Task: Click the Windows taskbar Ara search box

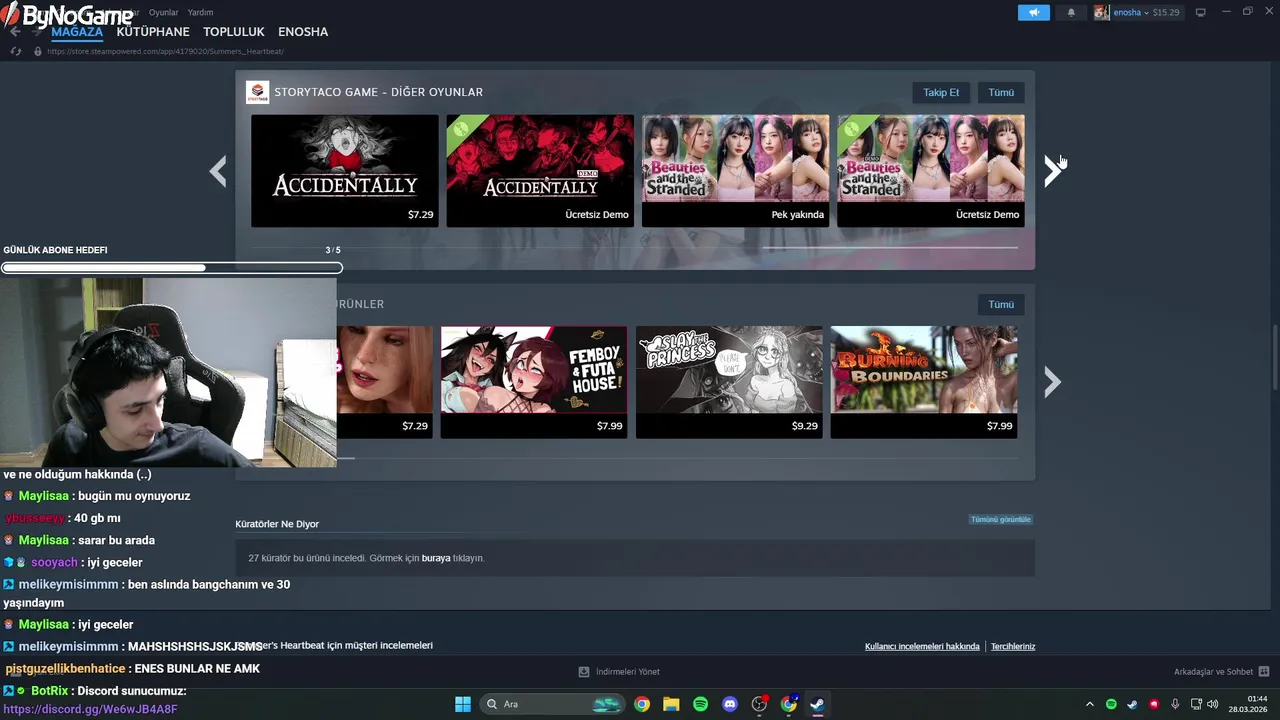Action: [551, 704]
